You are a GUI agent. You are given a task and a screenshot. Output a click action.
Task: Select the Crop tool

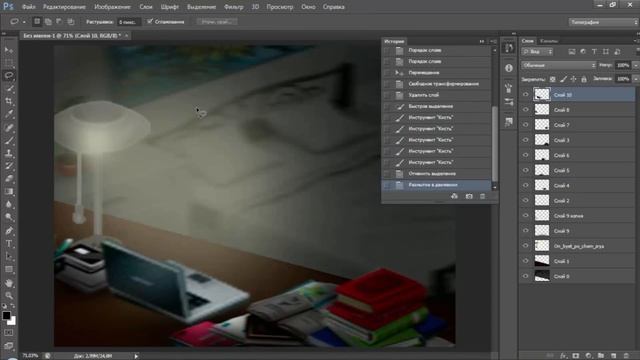tap(9, 101)
